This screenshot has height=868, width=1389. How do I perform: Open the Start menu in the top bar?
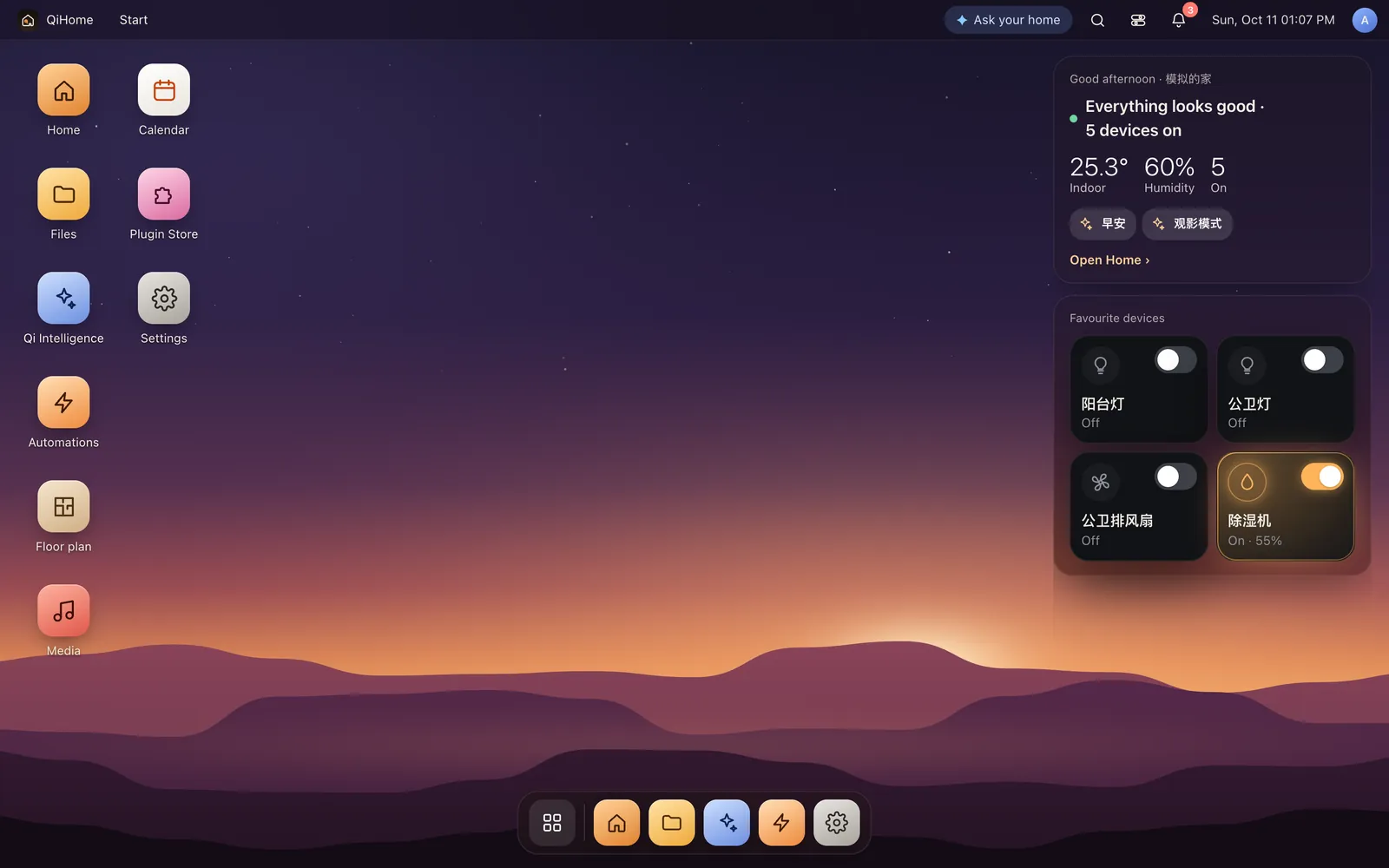(x=134, y=20)
